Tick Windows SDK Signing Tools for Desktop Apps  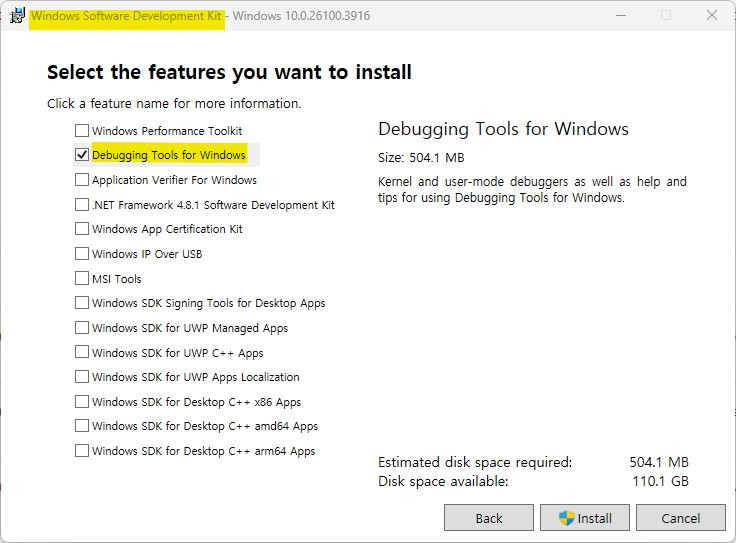click(x=82, y=302)
